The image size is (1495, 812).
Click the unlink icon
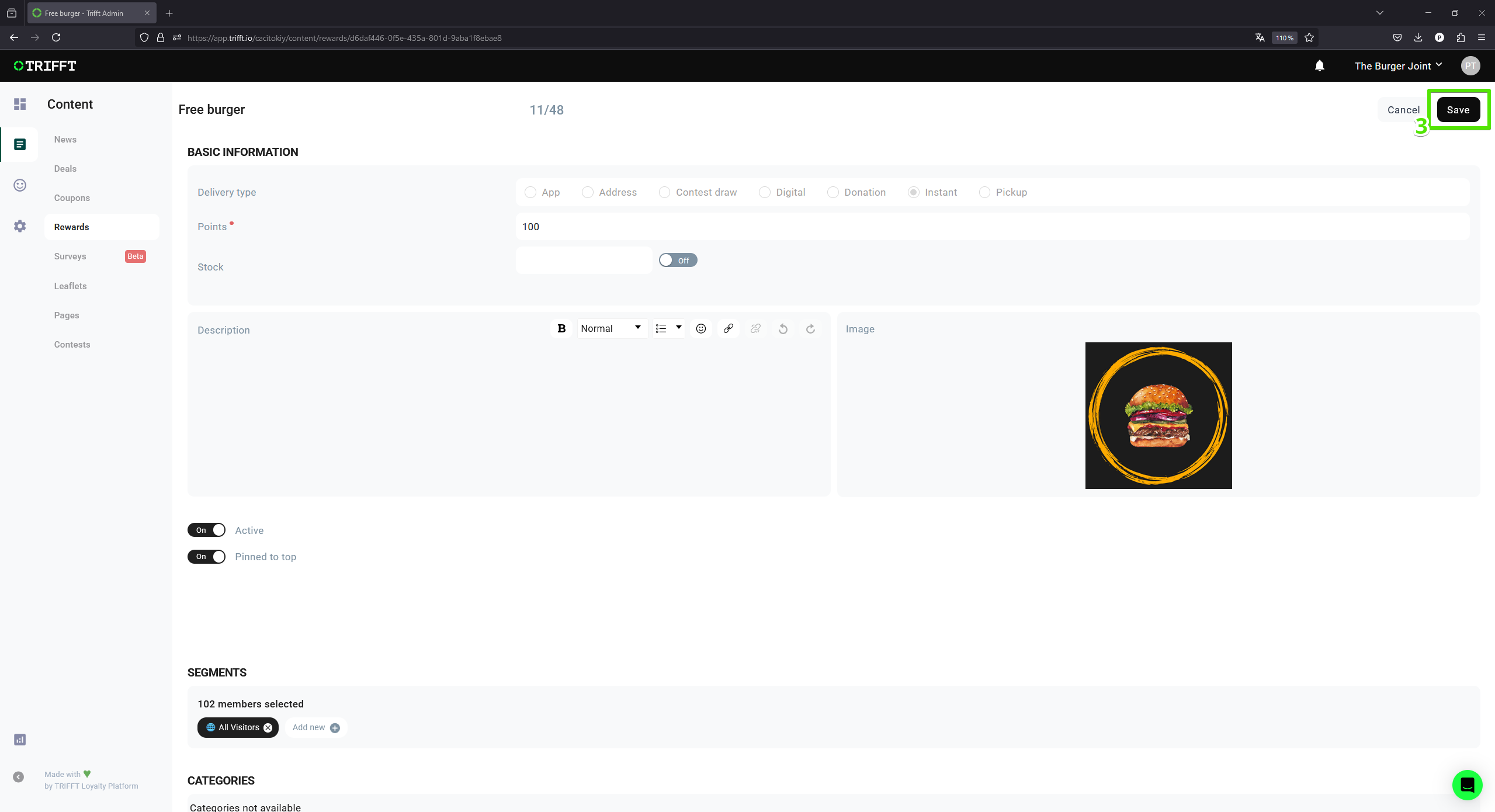[756, 328]
